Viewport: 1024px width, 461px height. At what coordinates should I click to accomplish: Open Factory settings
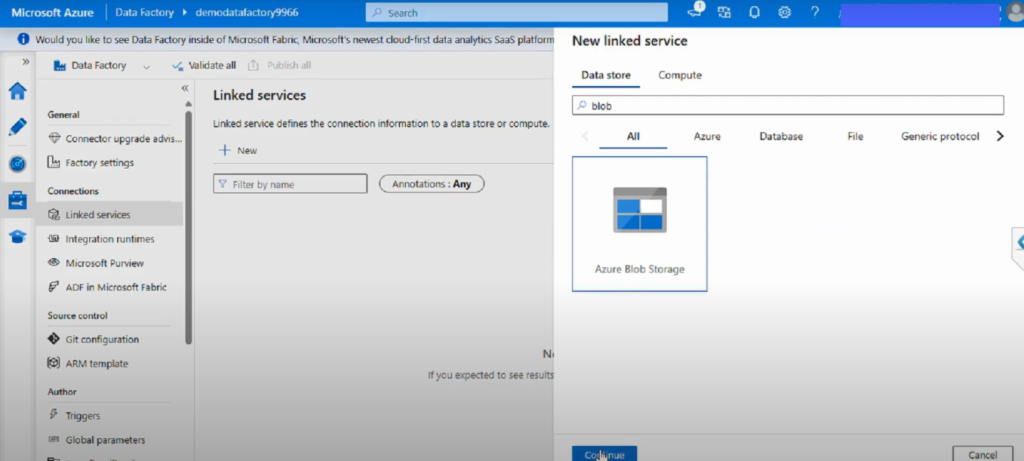[91, 163]
